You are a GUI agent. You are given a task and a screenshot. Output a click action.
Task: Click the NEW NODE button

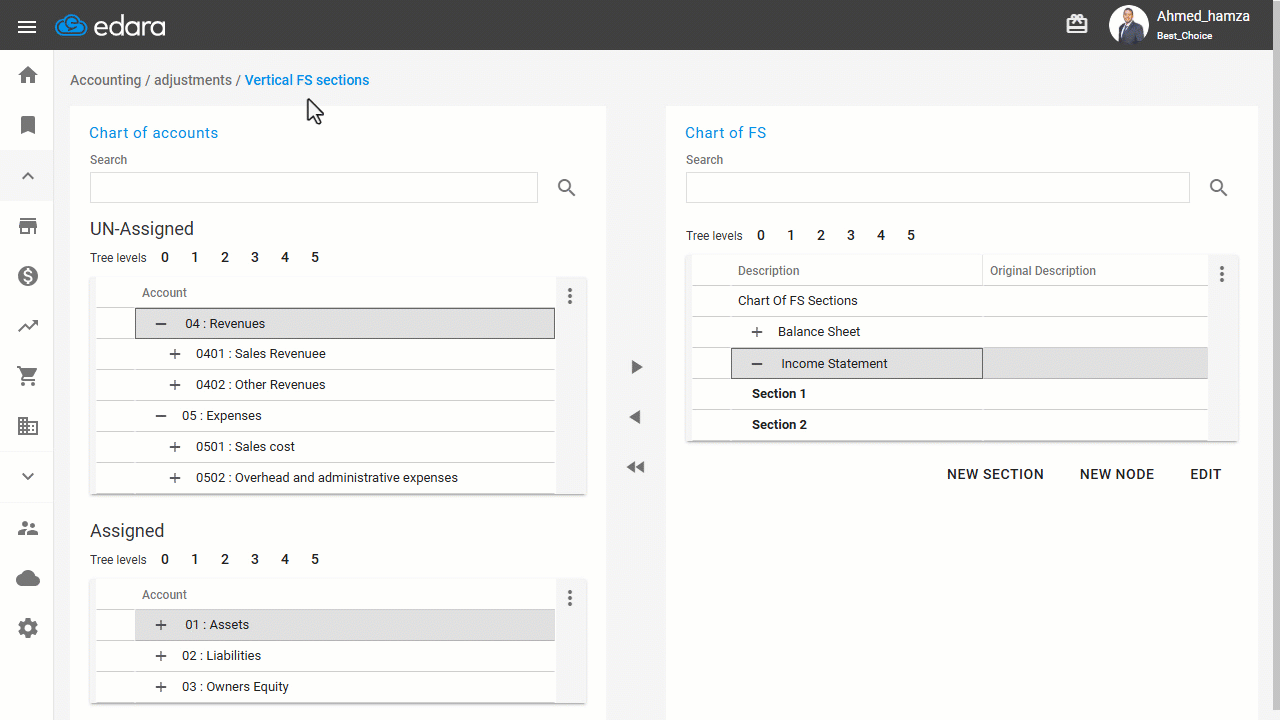1117,475
